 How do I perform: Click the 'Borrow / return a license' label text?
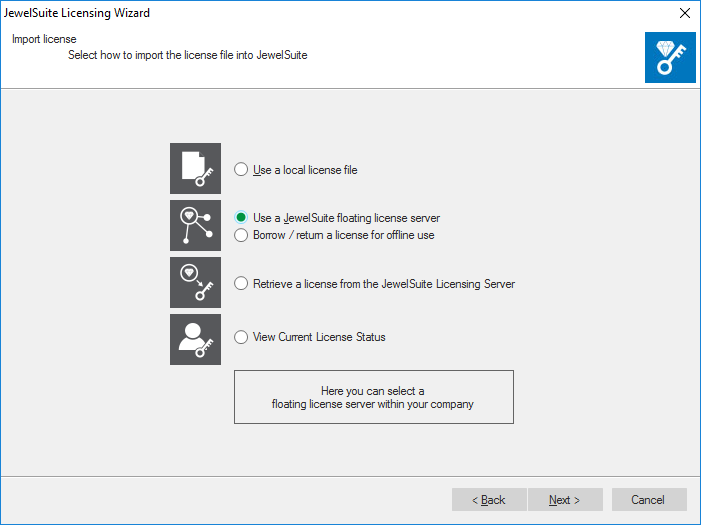tap(343, 236)
